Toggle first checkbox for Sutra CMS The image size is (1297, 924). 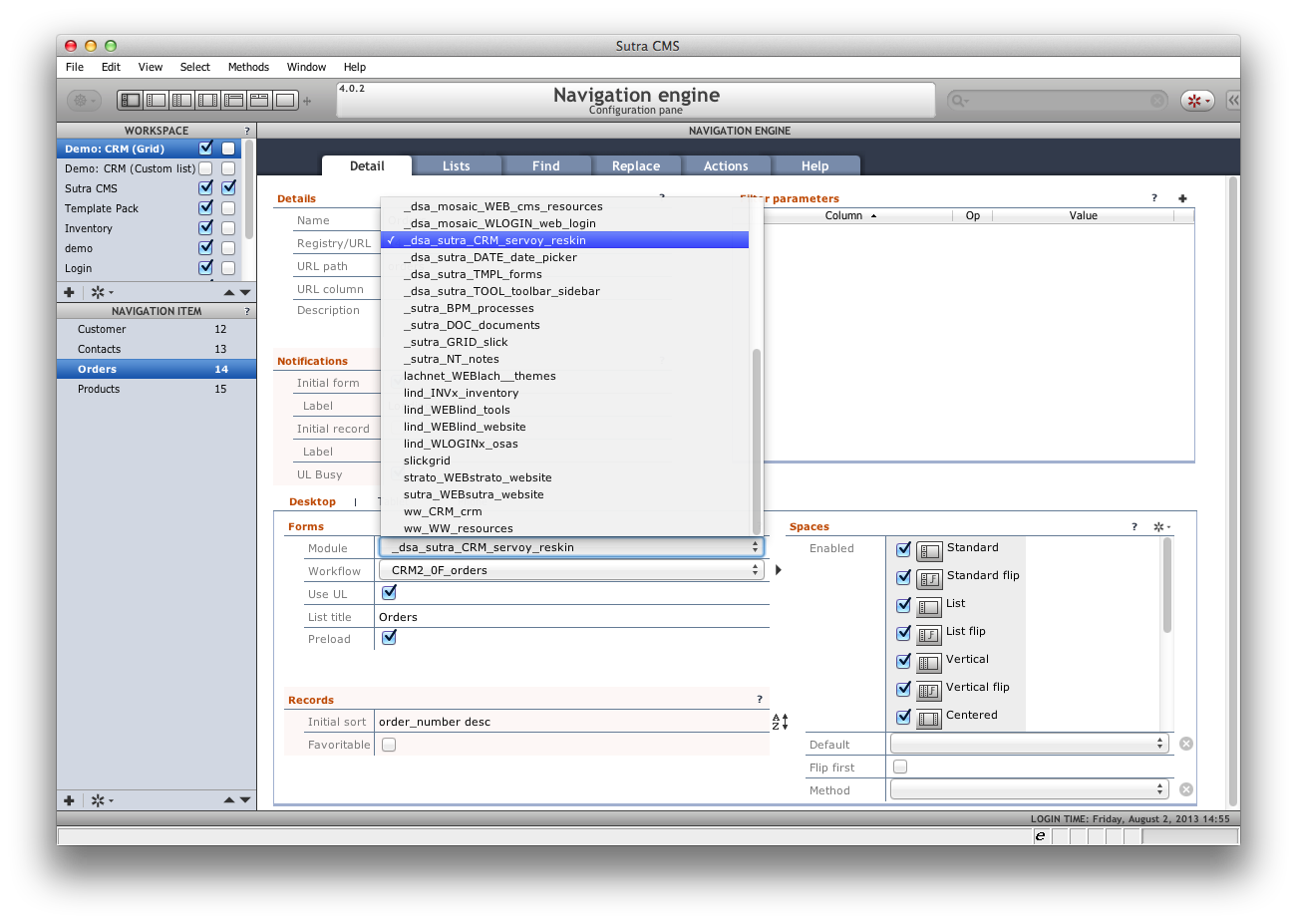[x=205, y=187]
